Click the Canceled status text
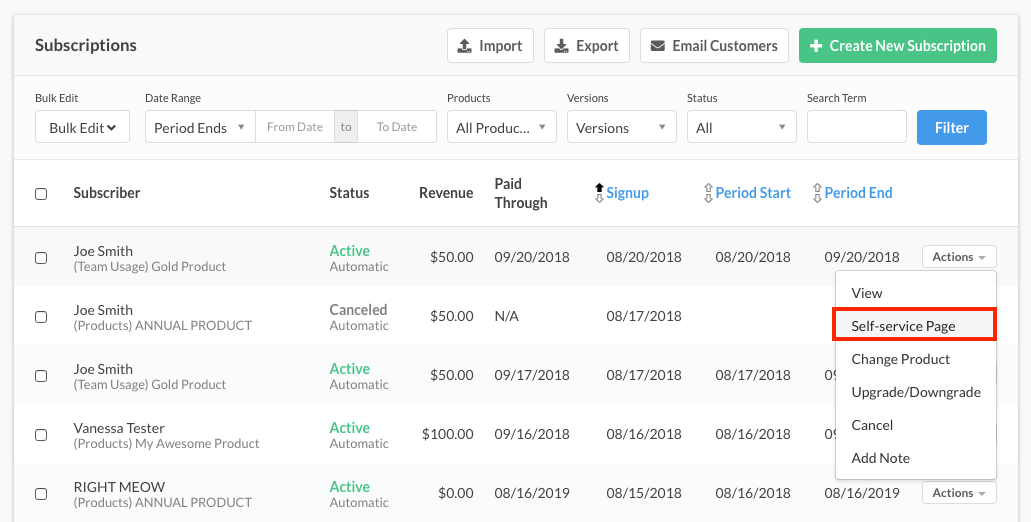The height and width of the screenshot is (522, 1031). coord(358,310)
